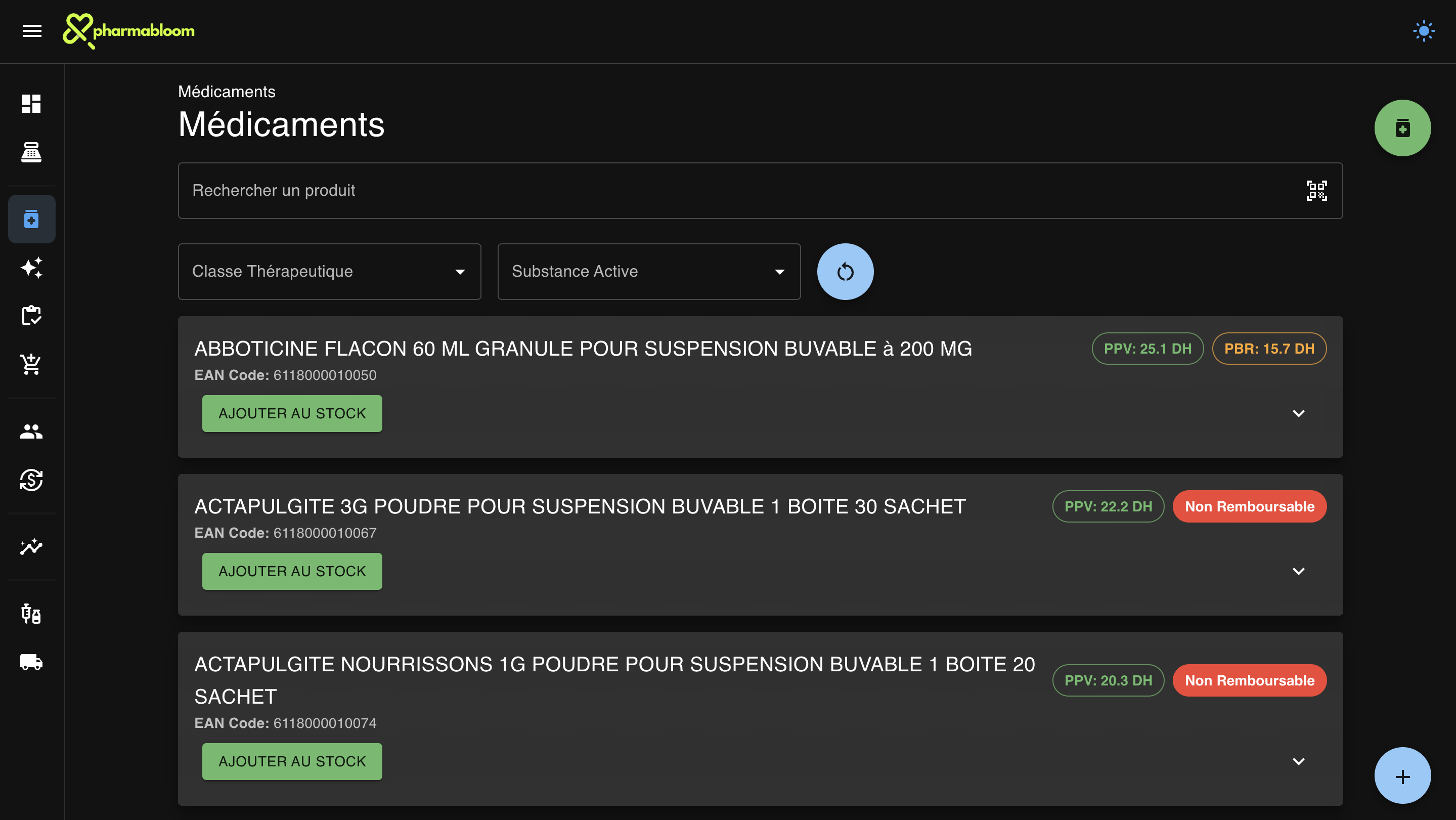Click Non Remboursable chip on ACTAPULGITE NOURRISSONS
1456x820 pixels.
coord(1249,680)
